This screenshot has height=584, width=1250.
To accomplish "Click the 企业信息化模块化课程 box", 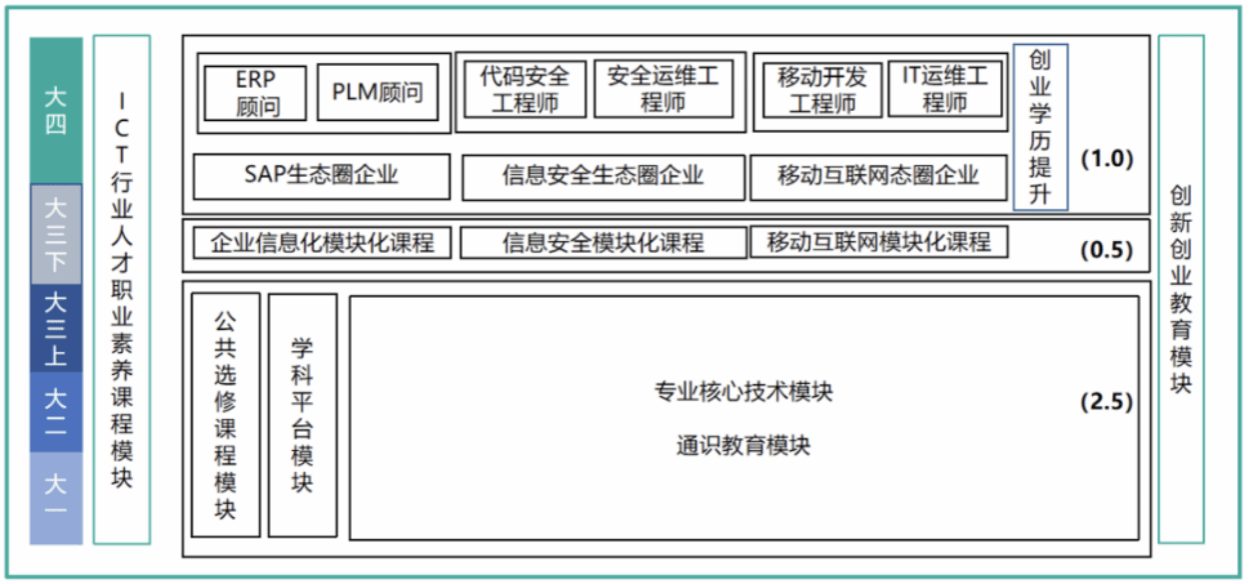I will coord(321,242).
